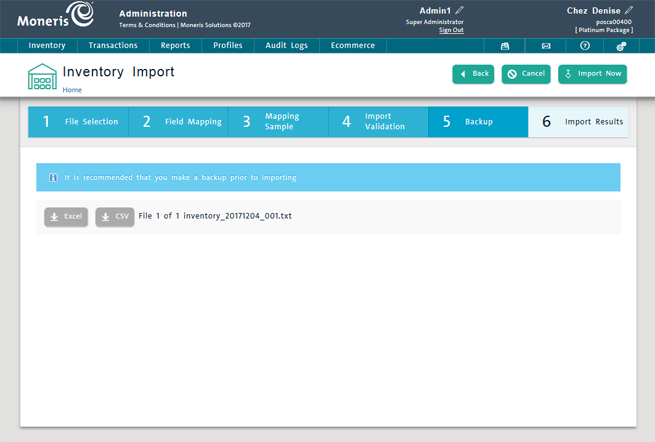The height and width of the screenshot is (442, 655).
Task: Follow the Home breadcrumb link
Action: point(72,90)
